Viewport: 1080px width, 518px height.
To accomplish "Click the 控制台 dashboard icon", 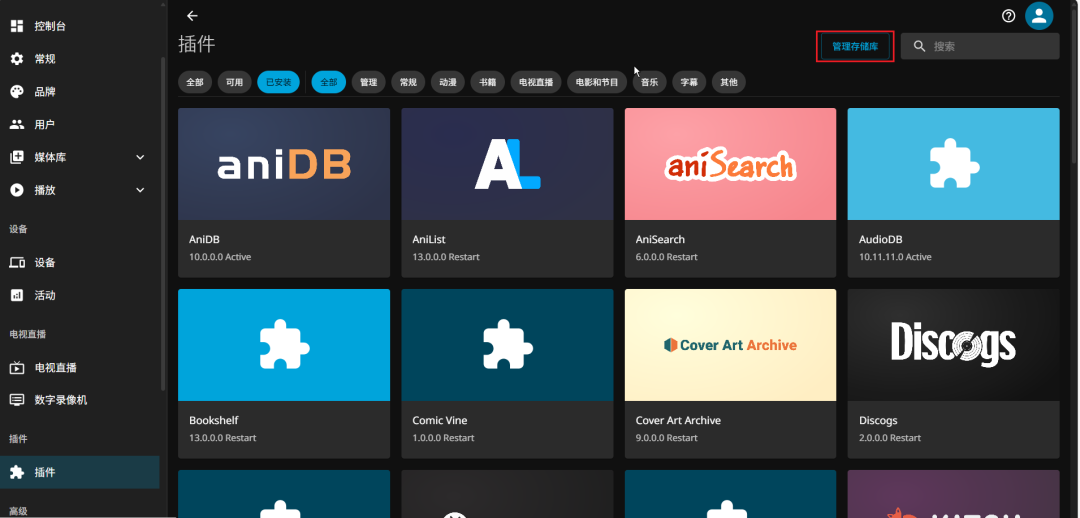I will 17,26.
